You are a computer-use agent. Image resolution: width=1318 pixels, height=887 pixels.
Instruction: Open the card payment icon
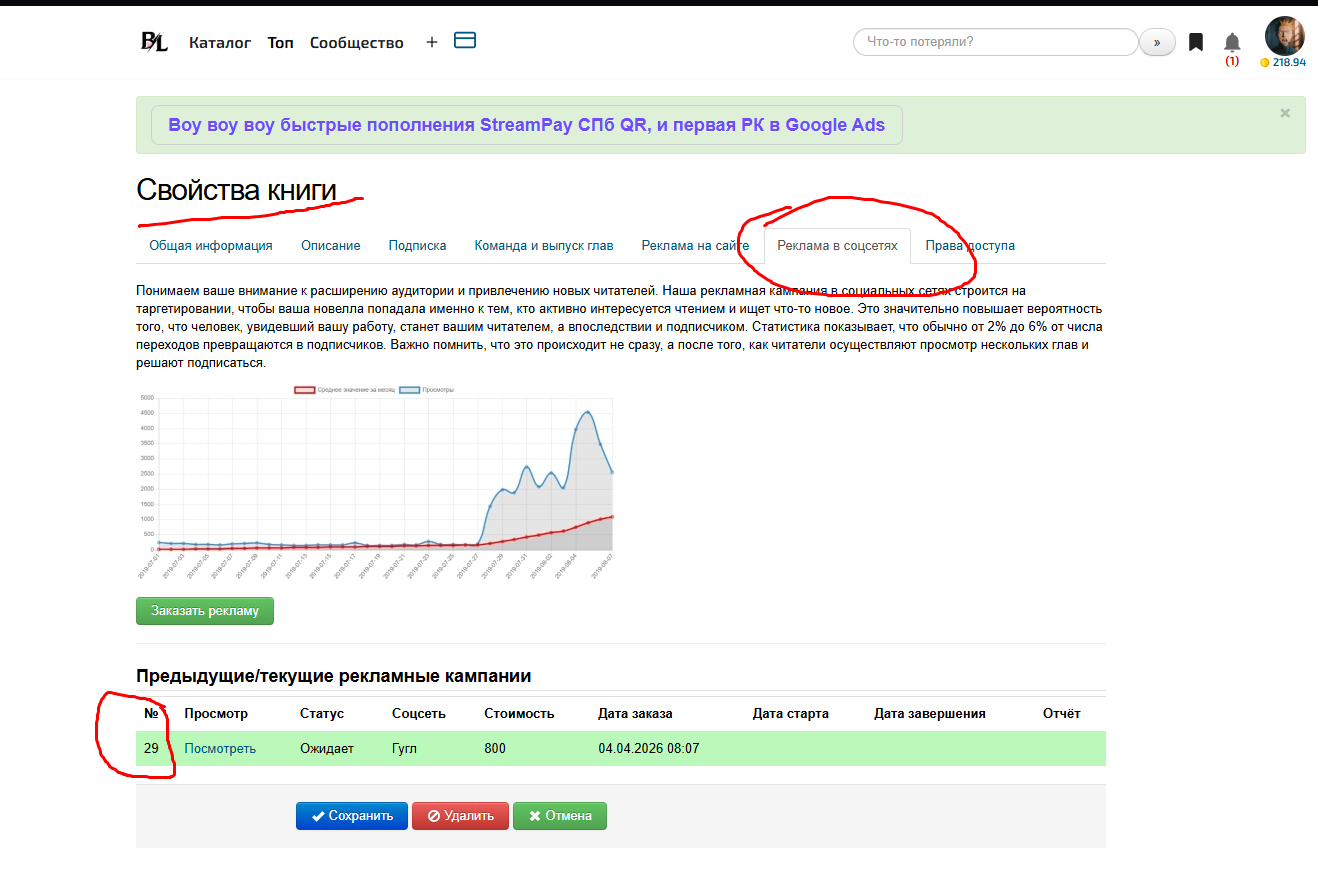coord(465,41)
